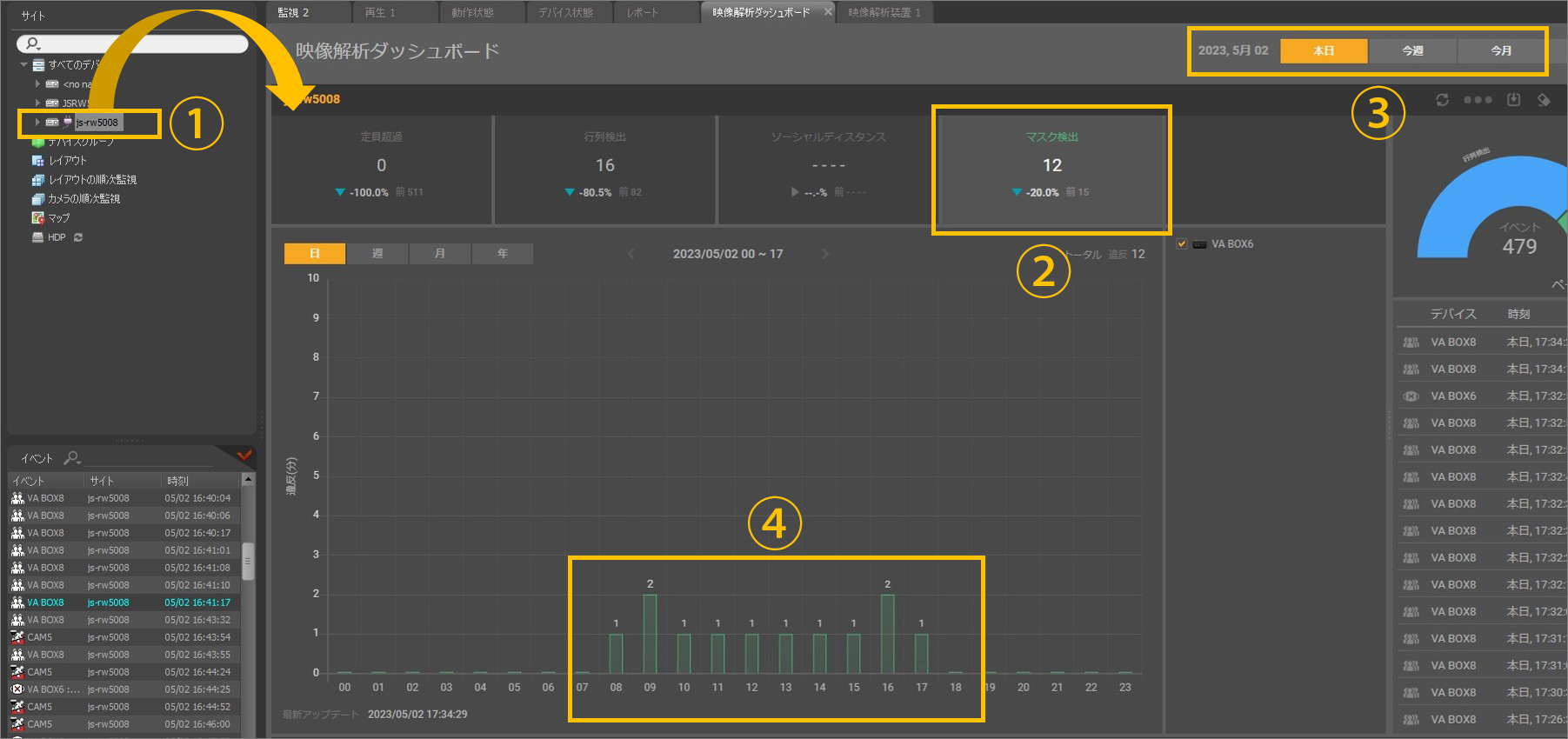This screenshot has width=1568, height=739.
Task: Click the people icon in the 16:40:04 event row
Action: [17, 498]
